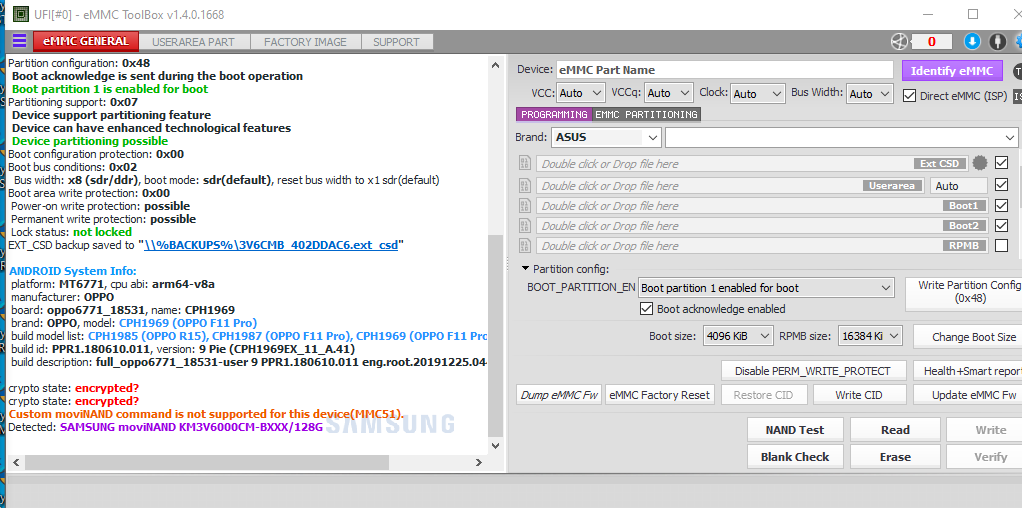Viewport: 1022px width, 508px height.
Task: Click the RPMB file slot icon
Action: 525,246
